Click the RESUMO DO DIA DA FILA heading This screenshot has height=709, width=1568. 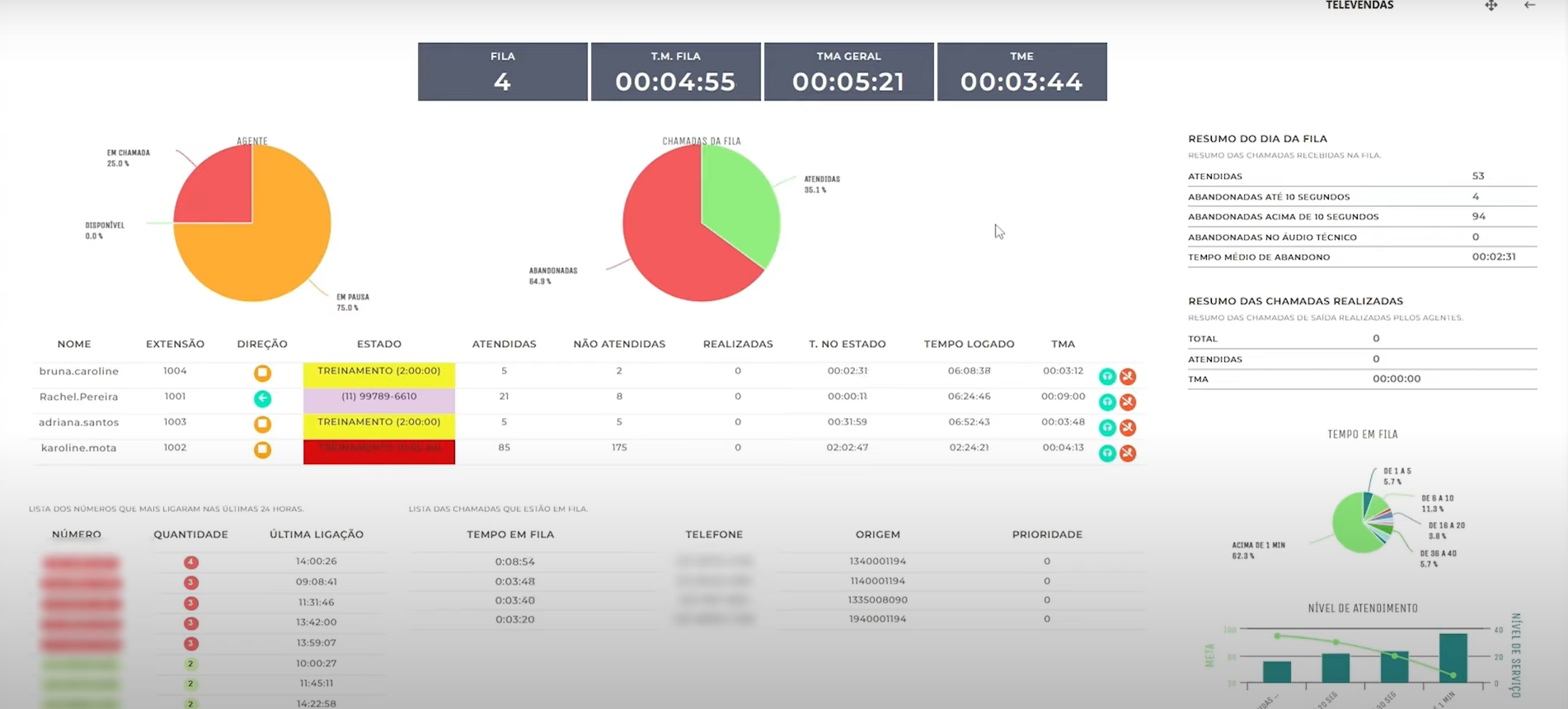1258,139
